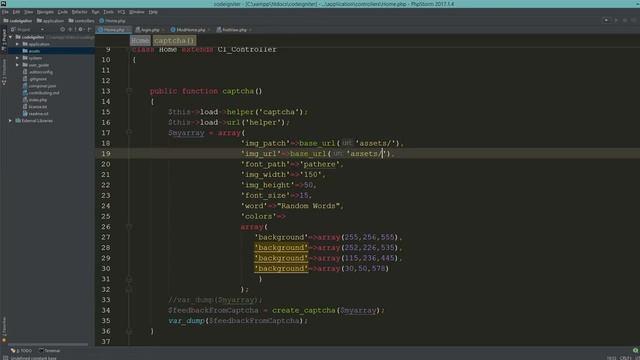Open the Code menu

62,12
